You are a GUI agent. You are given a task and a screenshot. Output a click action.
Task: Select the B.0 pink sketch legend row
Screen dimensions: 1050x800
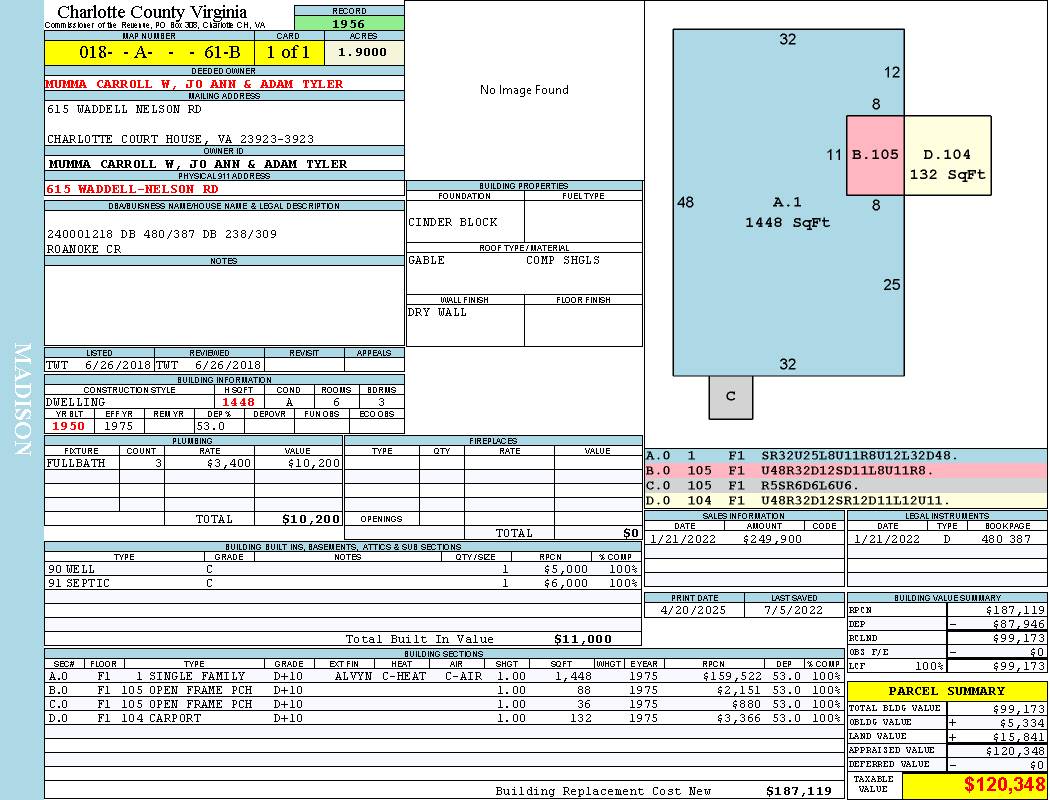coord(845,469)
